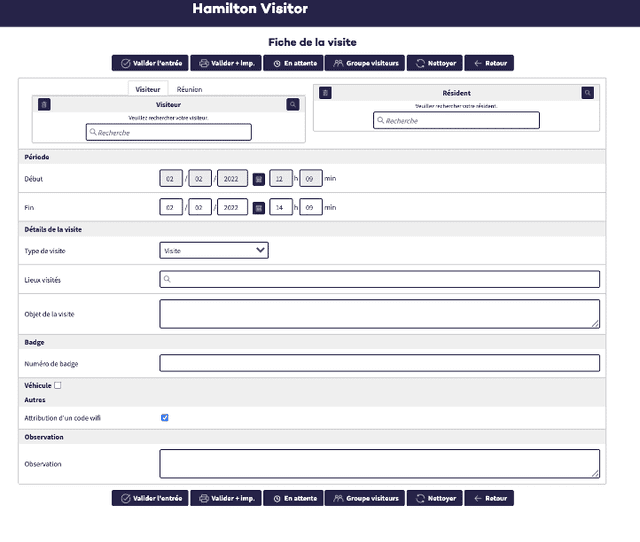This screenshot has height=542, width=640.
Task: Click top Groupe visiteurs button
Action: (365, 63)
